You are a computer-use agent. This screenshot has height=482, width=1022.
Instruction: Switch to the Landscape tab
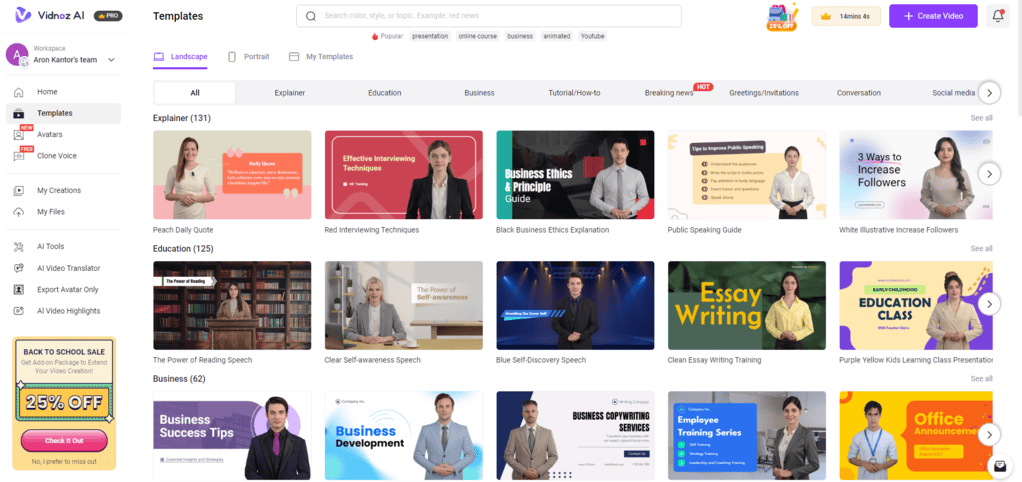[x=181, y=57]
